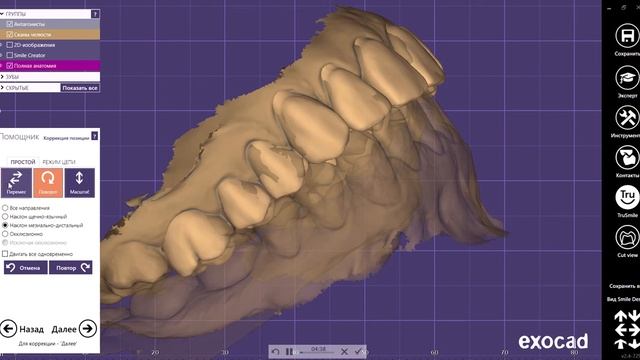The image size is (640, 360).
Task: Click the bottom-row up-arrow view icon
Action: [620, 344]
